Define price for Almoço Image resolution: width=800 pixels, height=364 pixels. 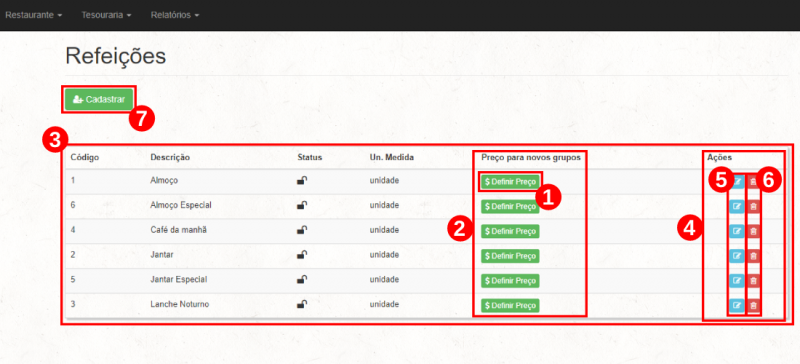[510, 181]
